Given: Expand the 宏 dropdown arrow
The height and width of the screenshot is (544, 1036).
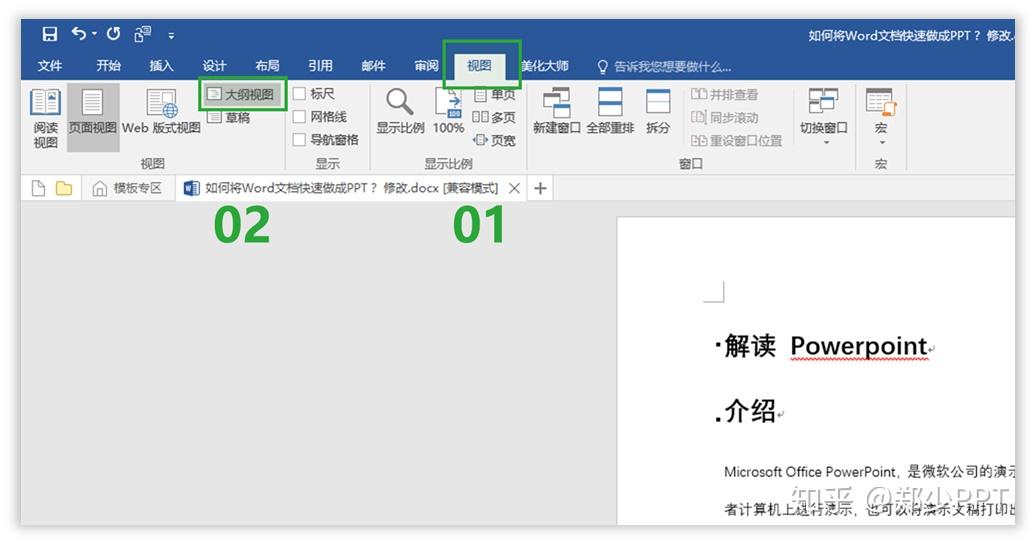Looking at the screenshot, I should tap(881, 142).
